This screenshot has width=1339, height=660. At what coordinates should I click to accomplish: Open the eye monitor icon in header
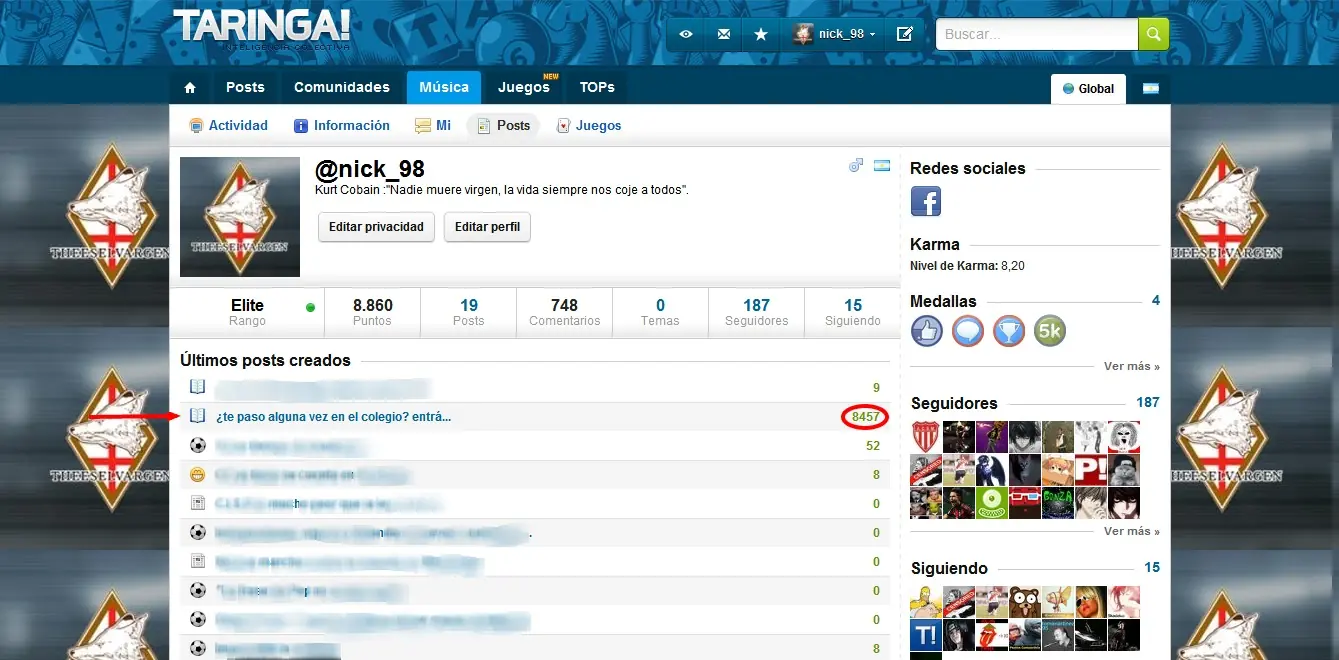click(686, 34)
